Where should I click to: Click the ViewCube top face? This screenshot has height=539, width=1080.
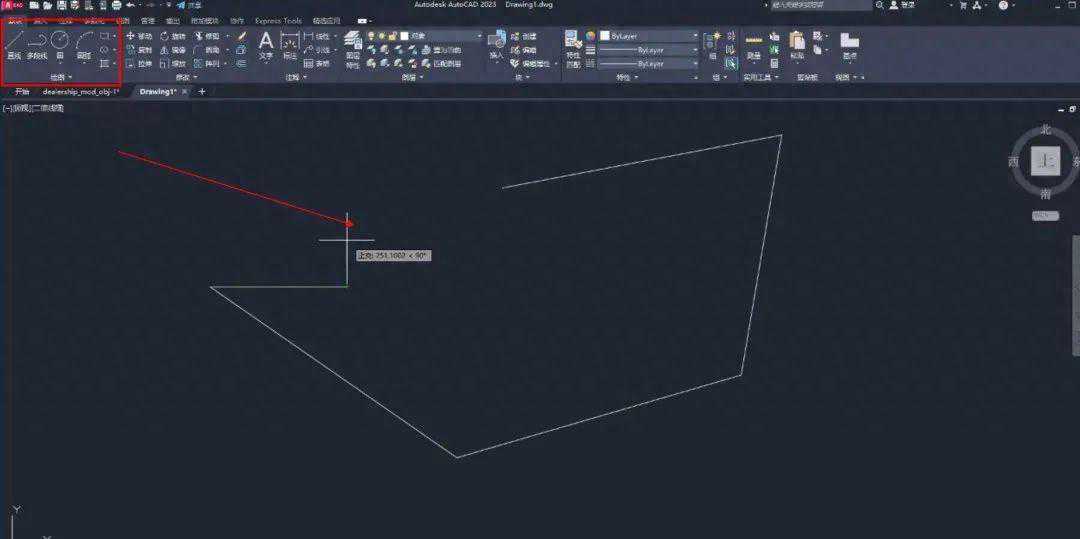pos(1045,160)
